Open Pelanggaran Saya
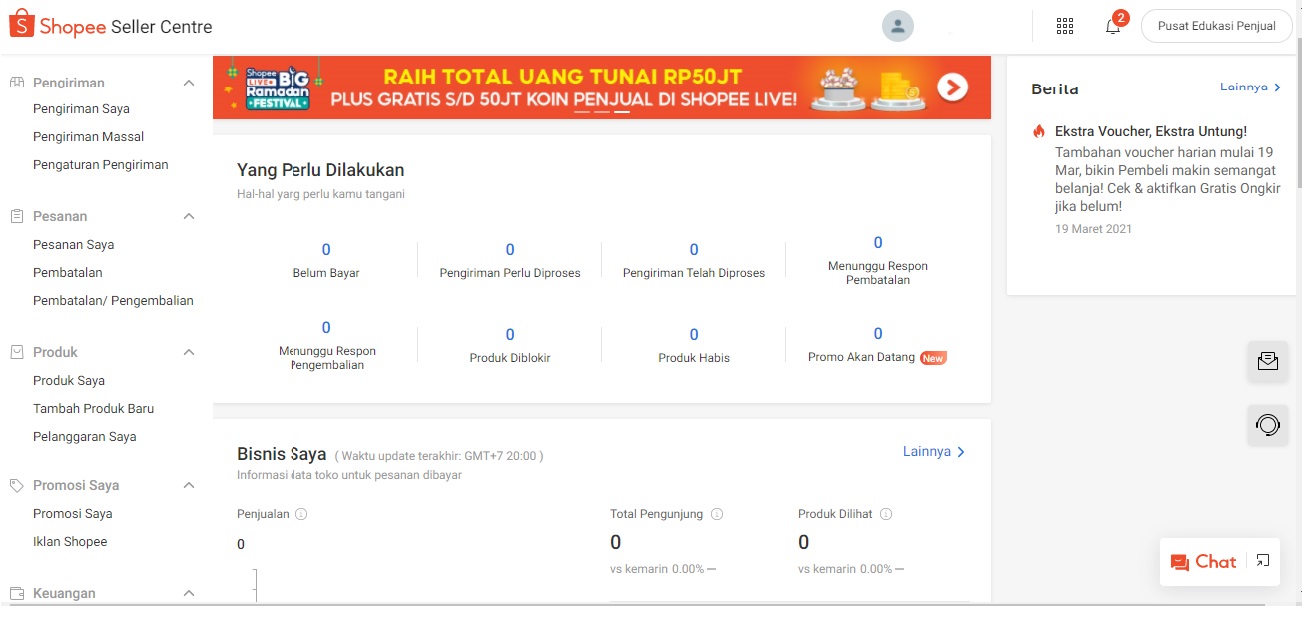The width and height of the screenshot is (1304, 622). (x=84, y=436)
